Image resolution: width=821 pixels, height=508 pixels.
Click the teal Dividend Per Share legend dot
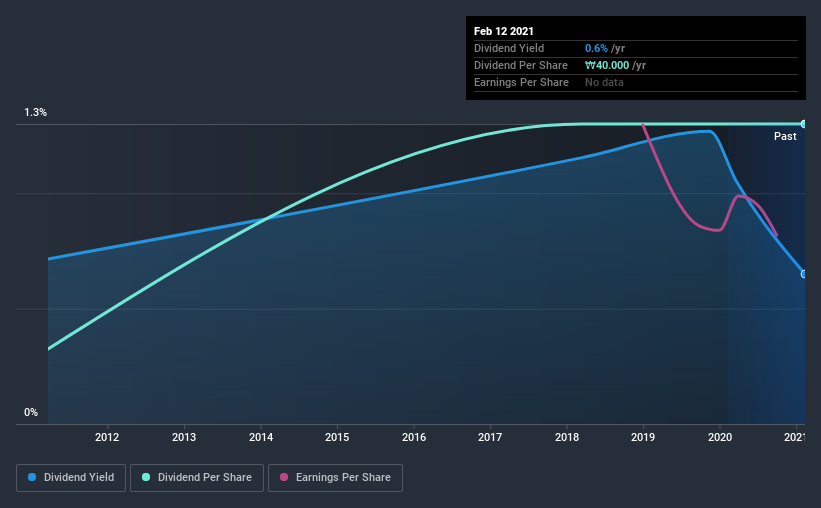click(146, 477)
